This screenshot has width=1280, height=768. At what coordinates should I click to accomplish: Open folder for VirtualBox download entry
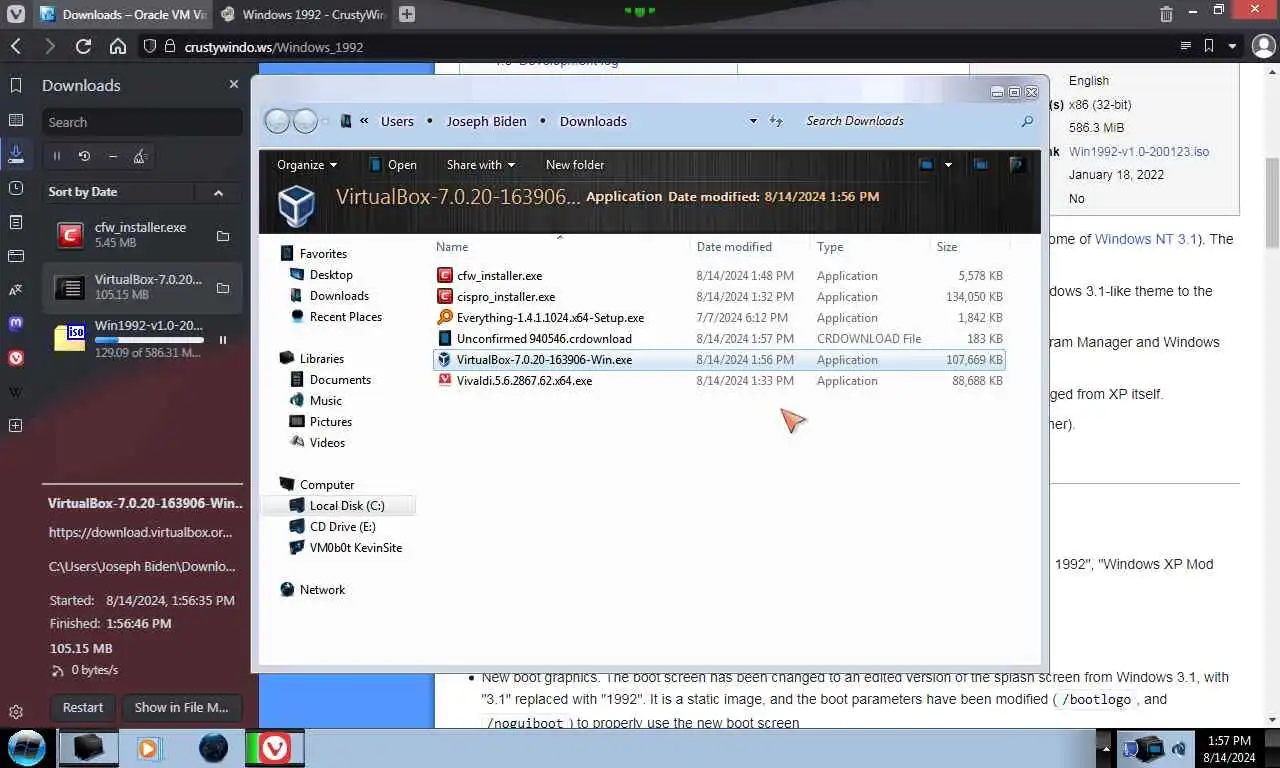click(x=223, y=288)
